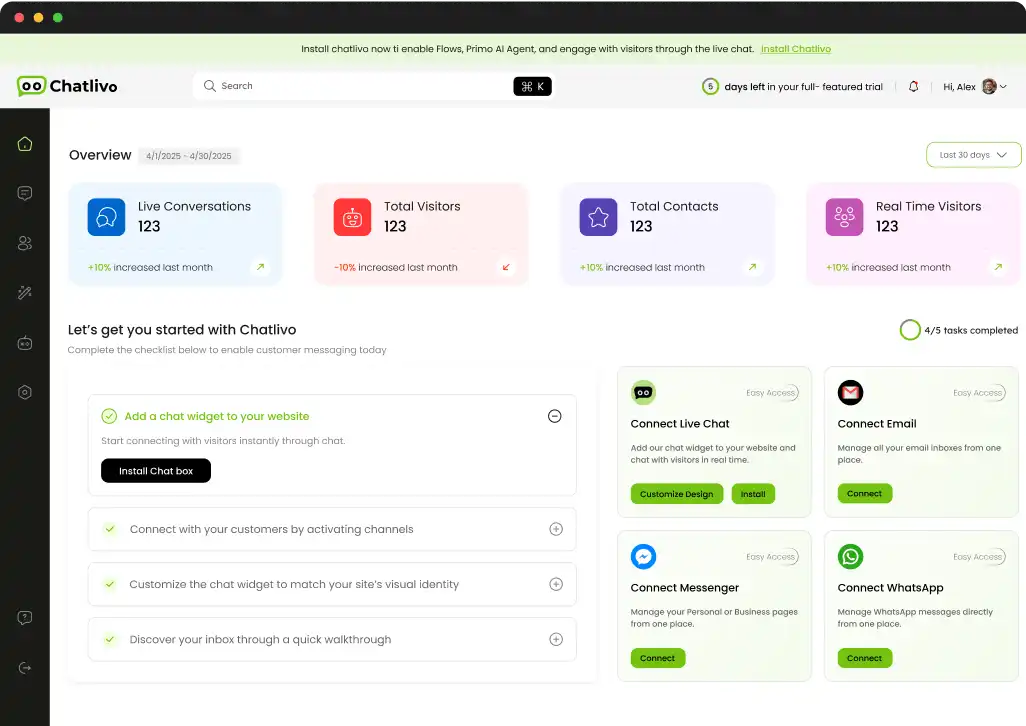
Task: Click the 'Install Chatlivo' banner link
Action: click(796, 49)
